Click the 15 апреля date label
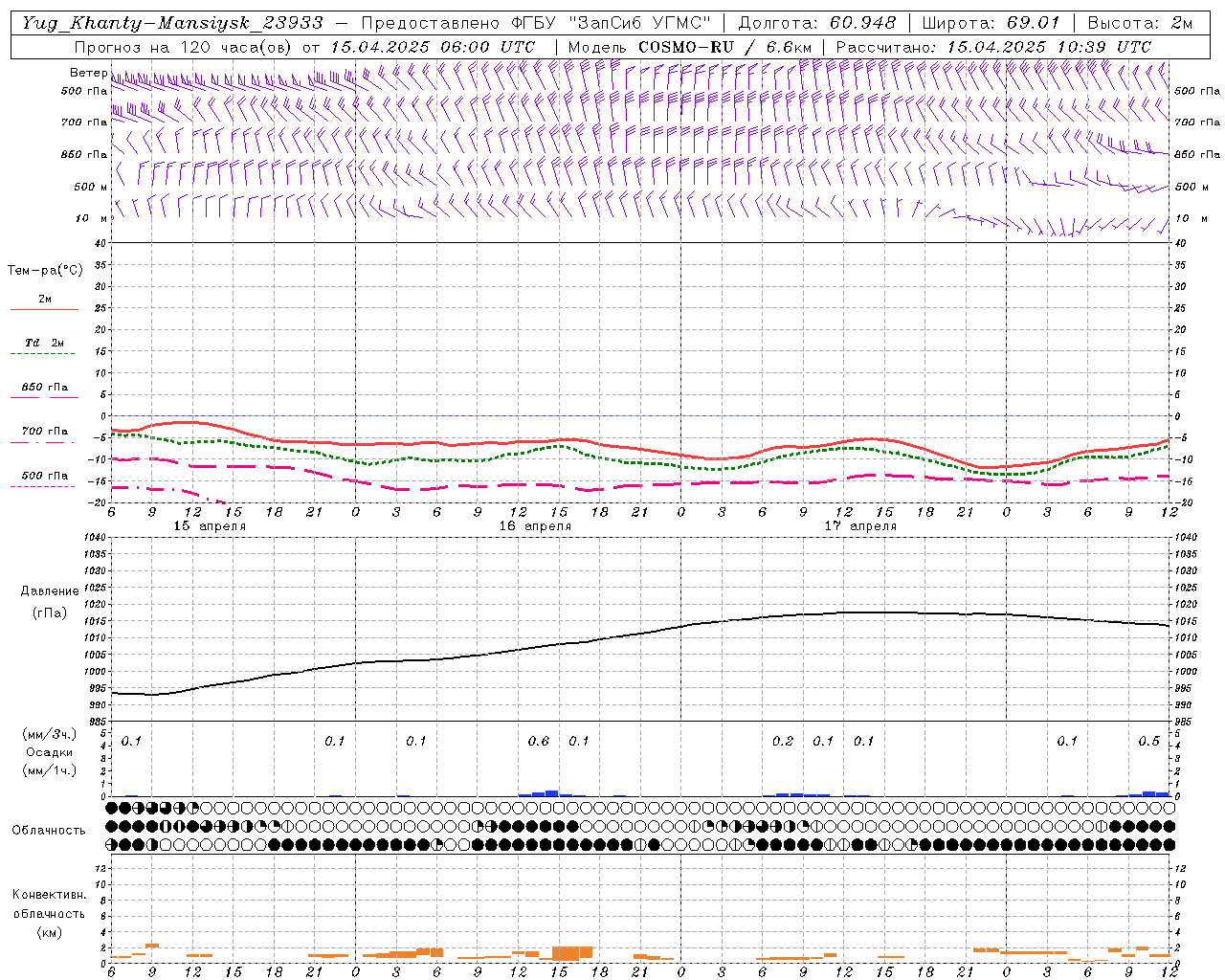 [x=210, y=526]
